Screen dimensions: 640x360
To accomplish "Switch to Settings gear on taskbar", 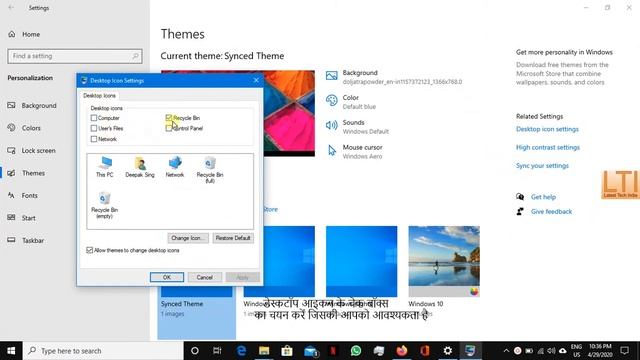I will (x=448, y=351).
